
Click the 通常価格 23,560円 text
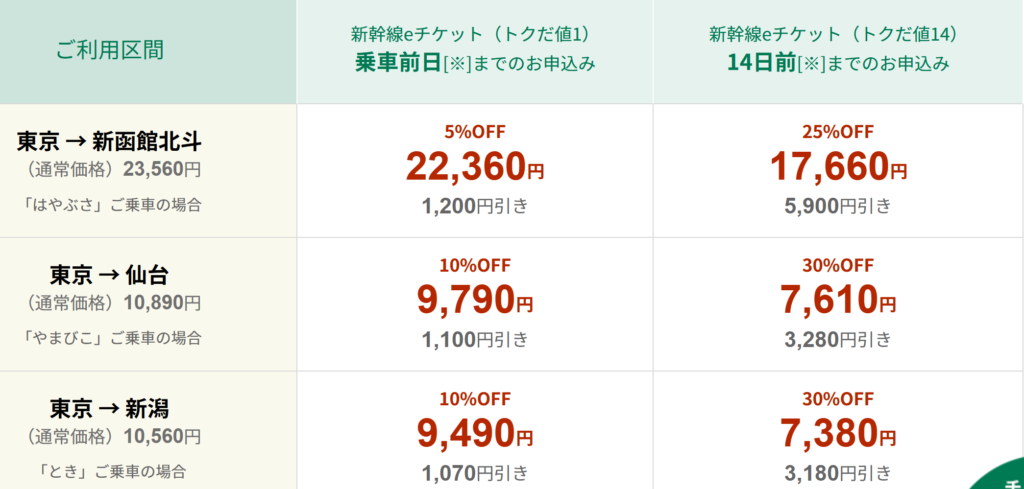(111, 170)
